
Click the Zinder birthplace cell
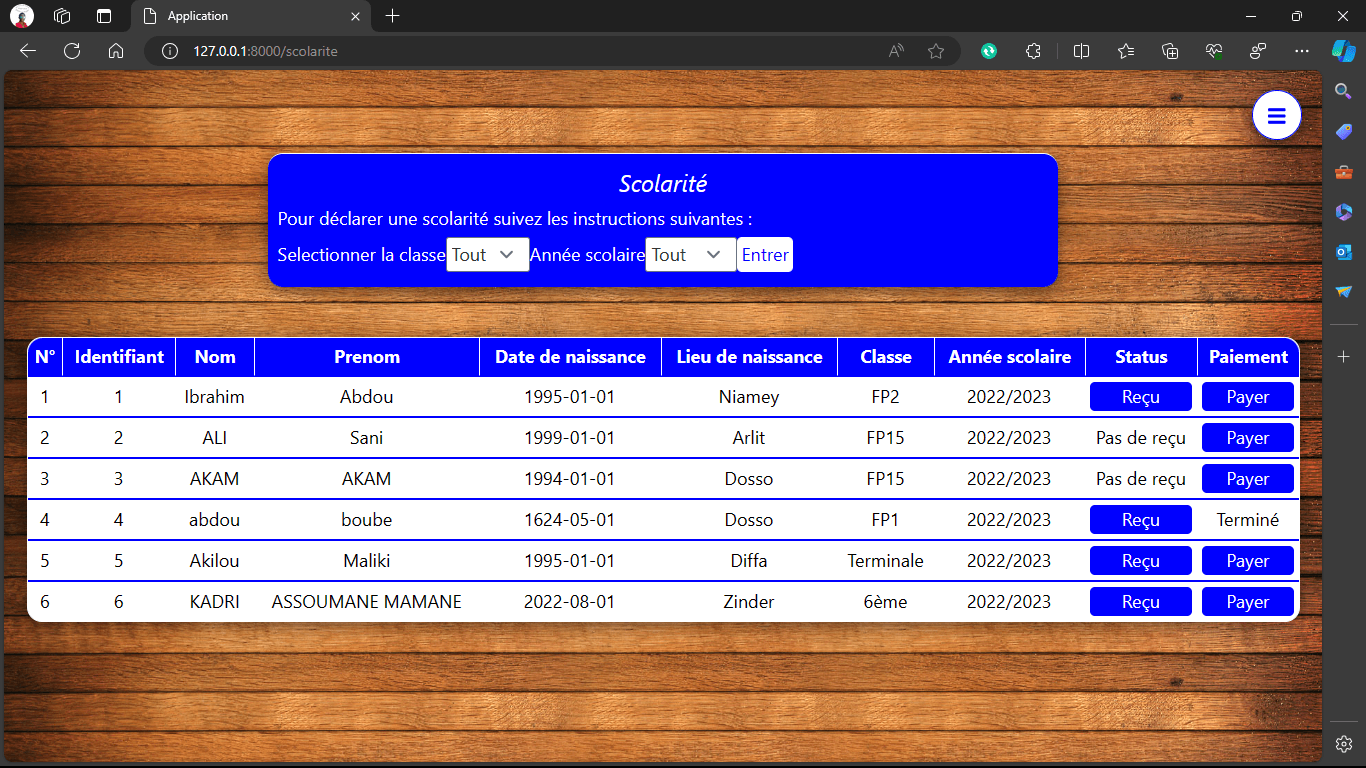coord(749,602)
